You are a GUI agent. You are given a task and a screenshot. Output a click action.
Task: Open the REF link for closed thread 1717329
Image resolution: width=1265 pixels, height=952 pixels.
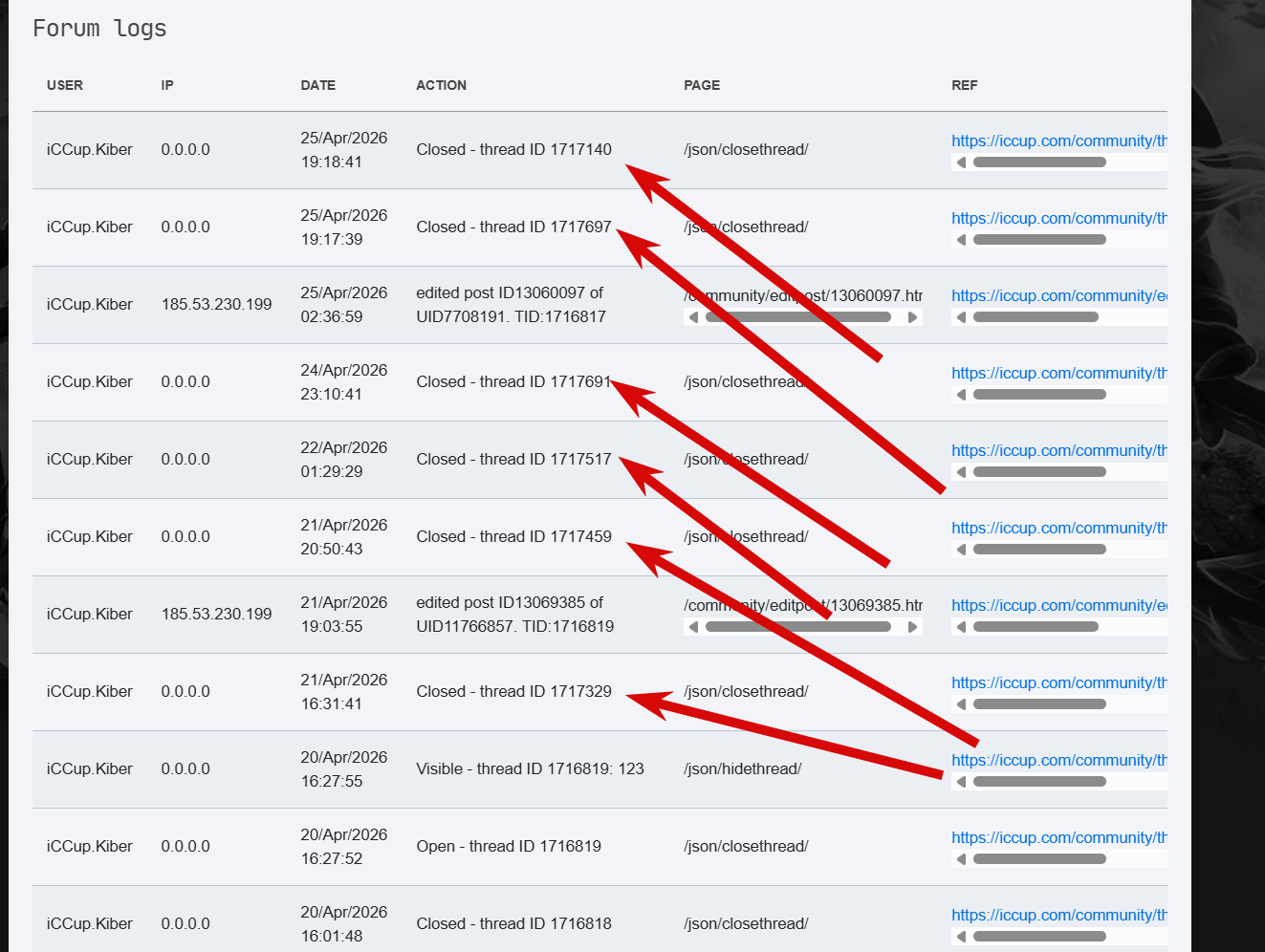pyautogui.click(x=1059, y=682)
